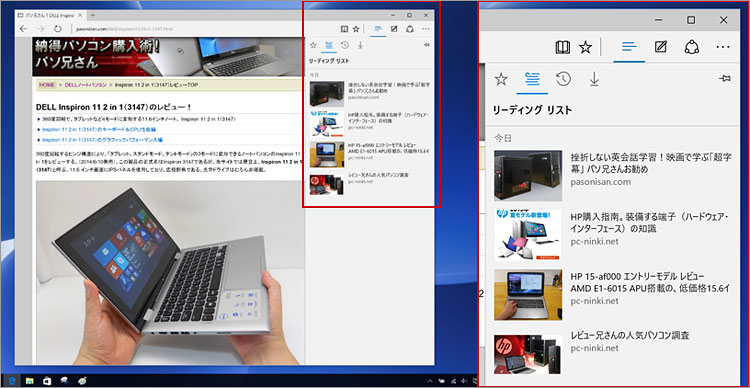Click the Edge icon on the taskbar
Screen dimensions: 750x388
[12, 381]
